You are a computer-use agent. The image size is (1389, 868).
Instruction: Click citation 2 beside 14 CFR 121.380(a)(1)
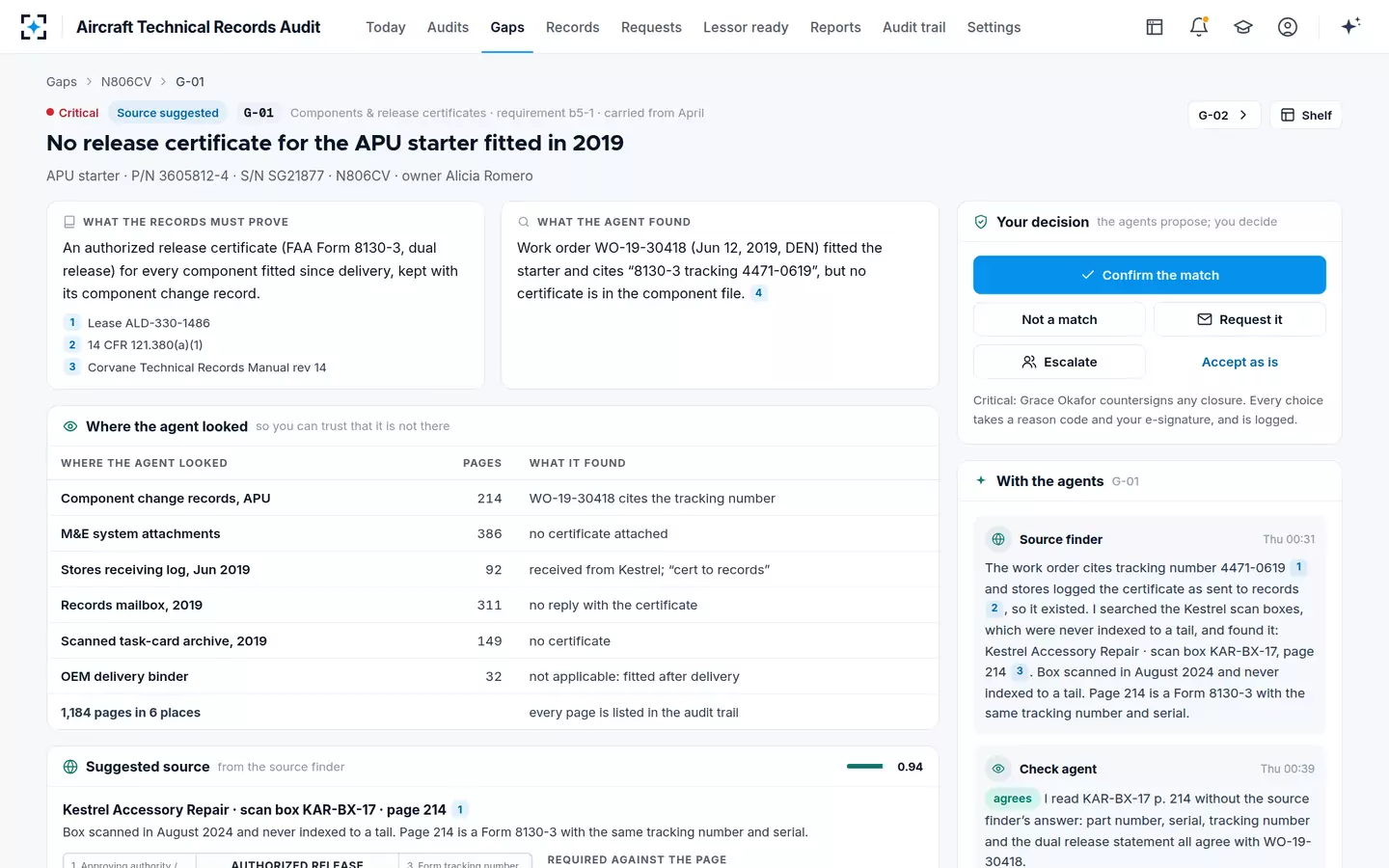72,345
